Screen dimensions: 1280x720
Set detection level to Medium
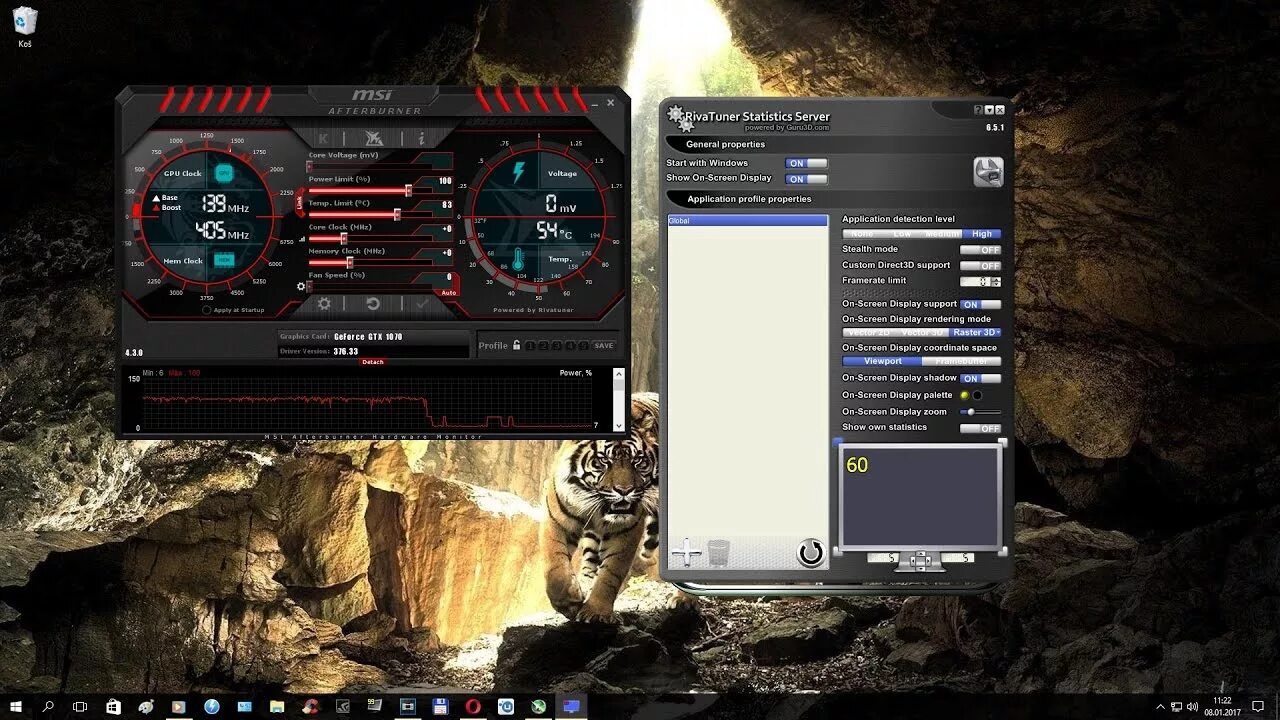(x=942, y=234)
